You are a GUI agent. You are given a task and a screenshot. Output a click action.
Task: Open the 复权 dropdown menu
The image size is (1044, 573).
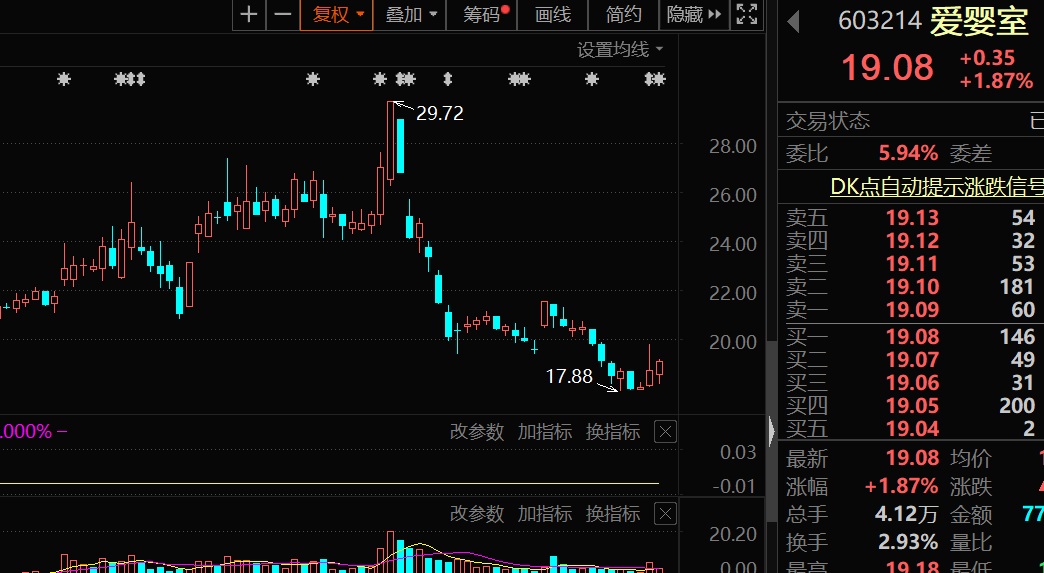coord(336,14)
